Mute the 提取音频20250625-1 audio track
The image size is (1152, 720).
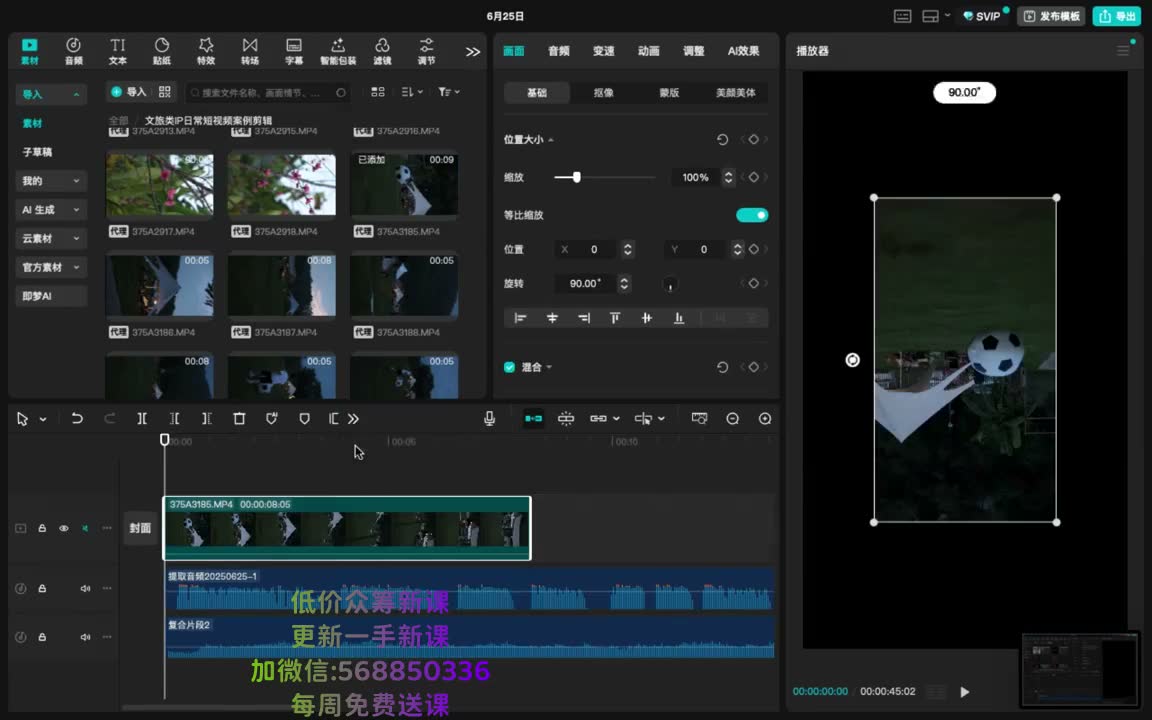pos(85,588)
